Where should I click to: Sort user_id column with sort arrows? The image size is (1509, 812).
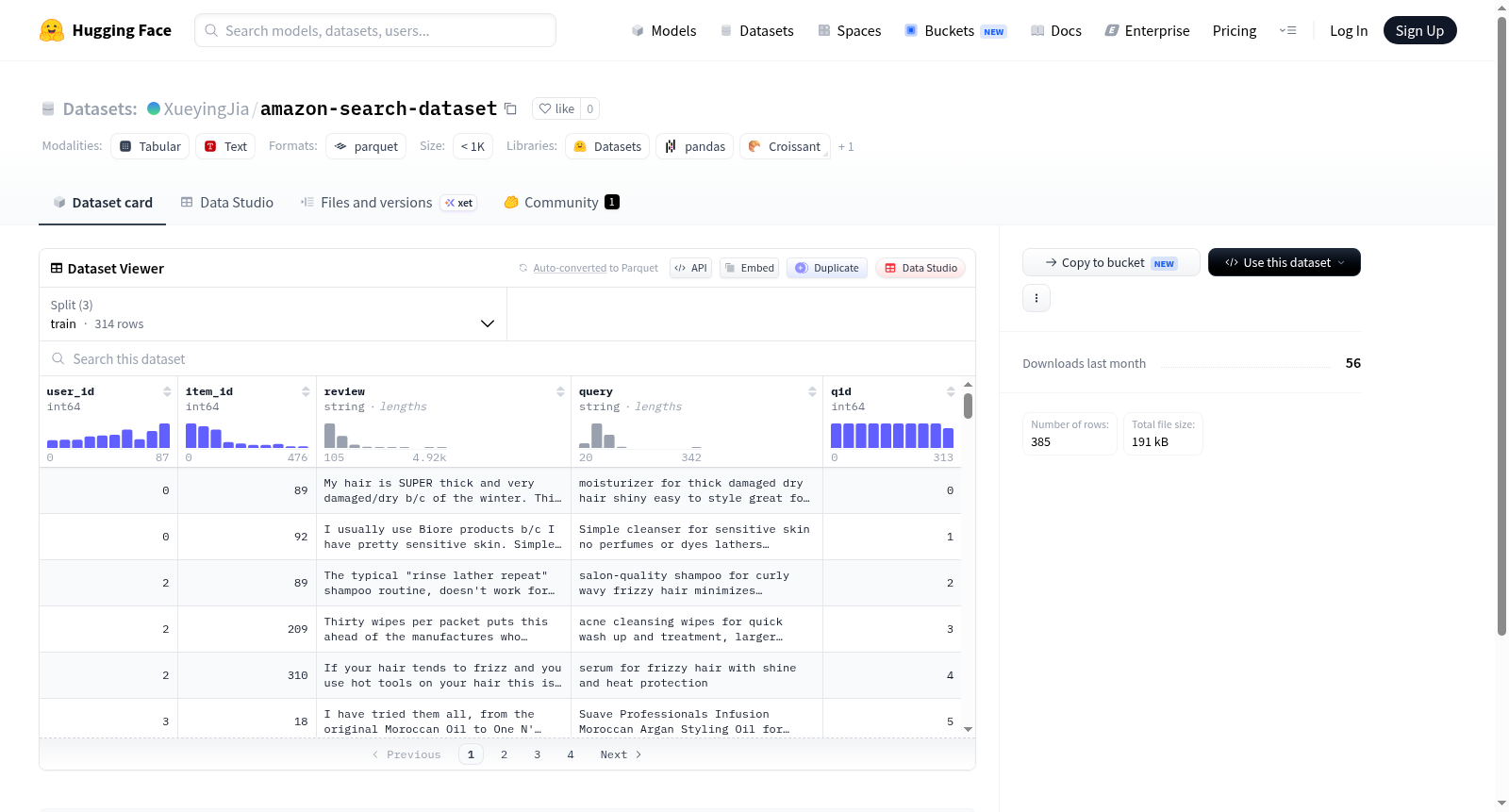coord(167,391)
